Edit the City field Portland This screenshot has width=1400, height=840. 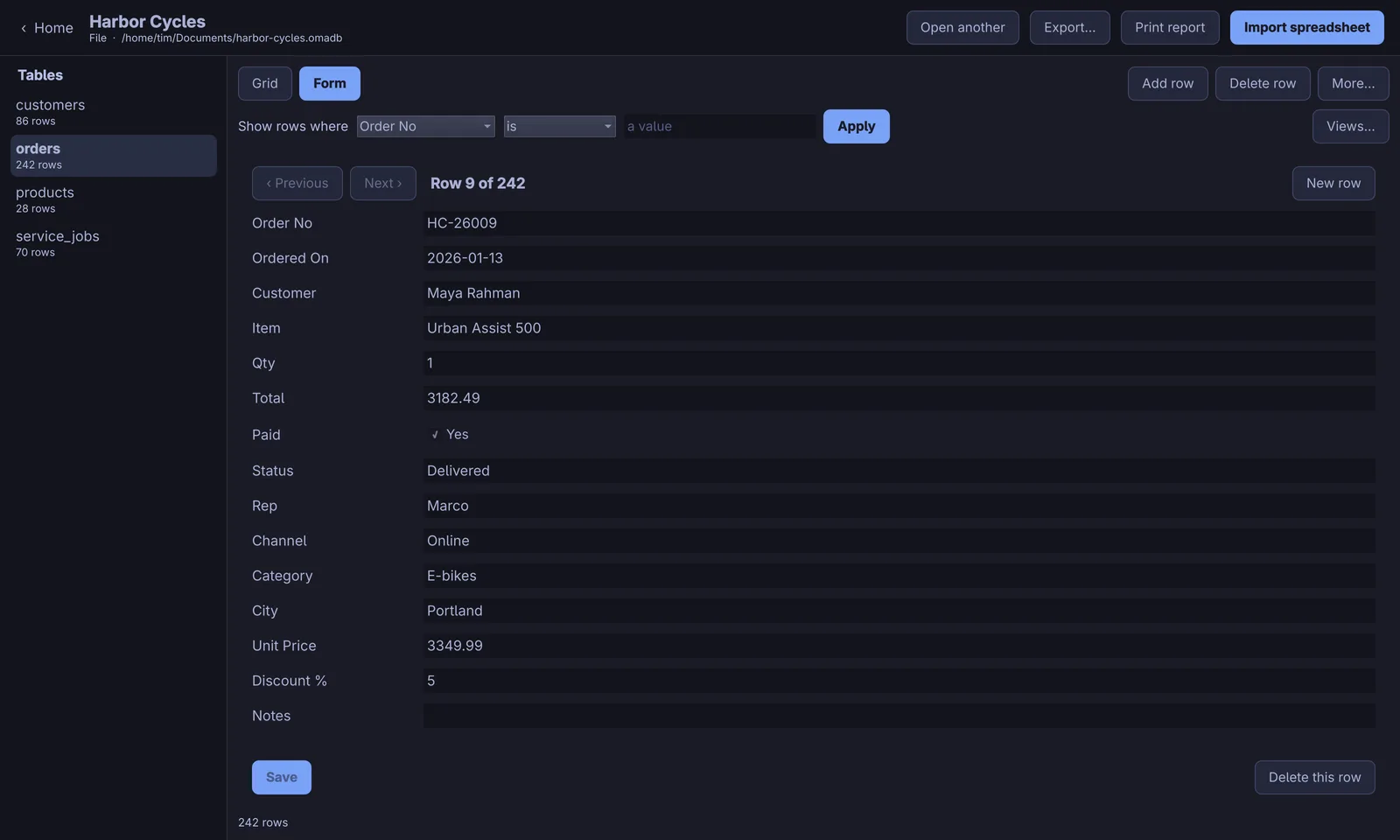point(899,611)
